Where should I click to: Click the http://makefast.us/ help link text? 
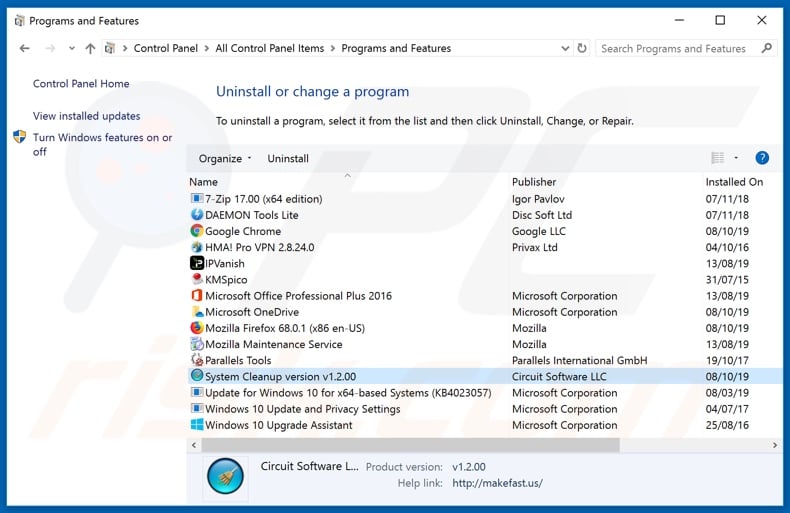pyautogui.click(x=497, y=483)
